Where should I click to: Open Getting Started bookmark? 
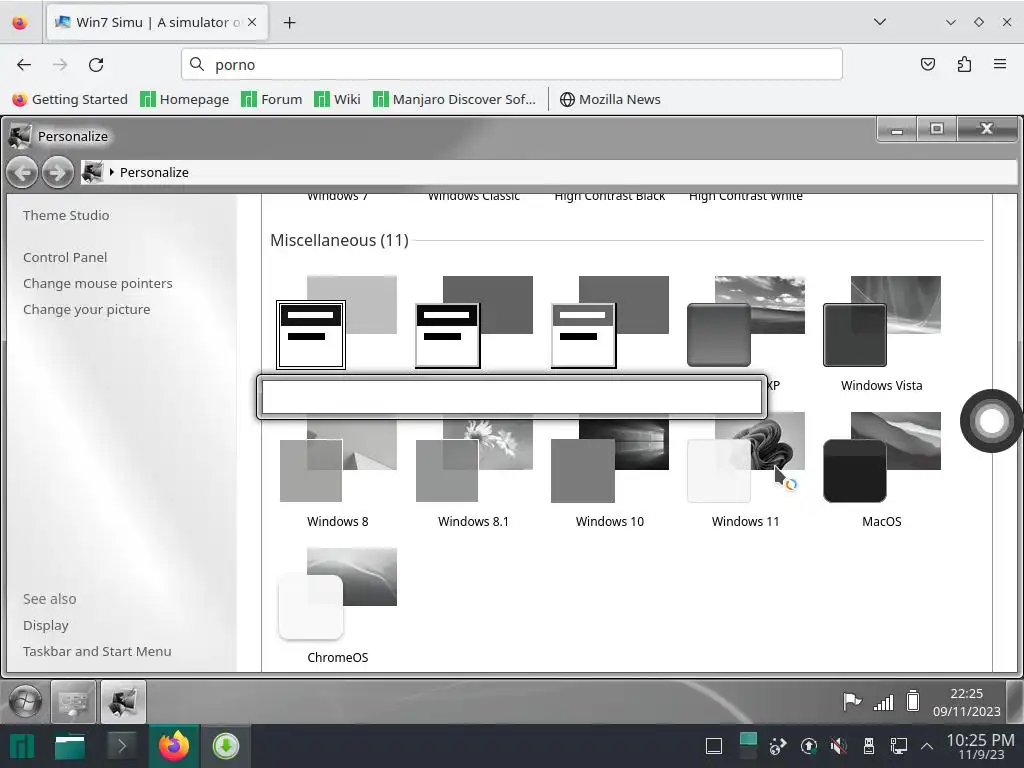tap(70, 99)
